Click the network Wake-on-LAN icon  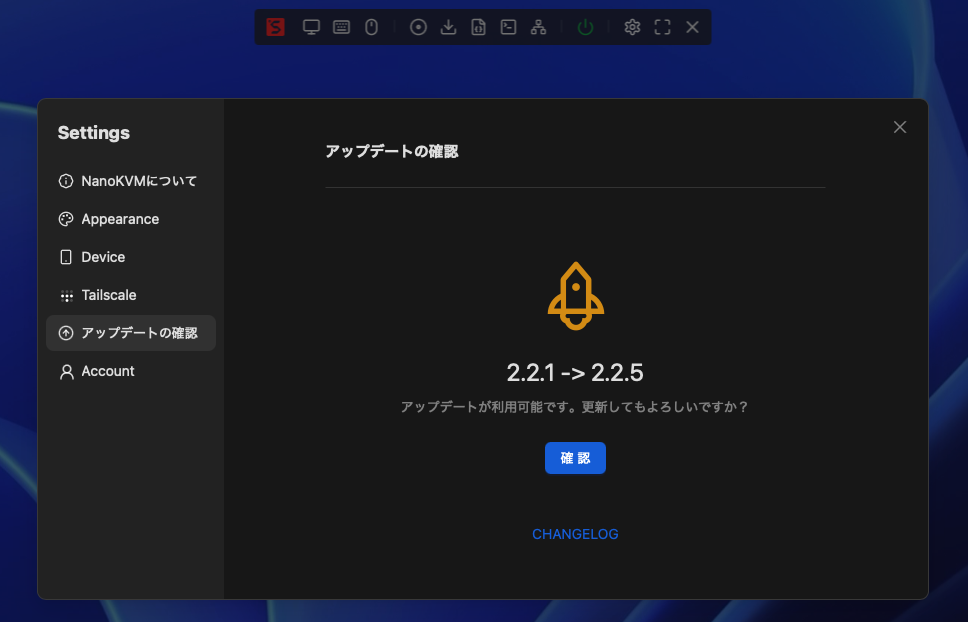point(539,27)
